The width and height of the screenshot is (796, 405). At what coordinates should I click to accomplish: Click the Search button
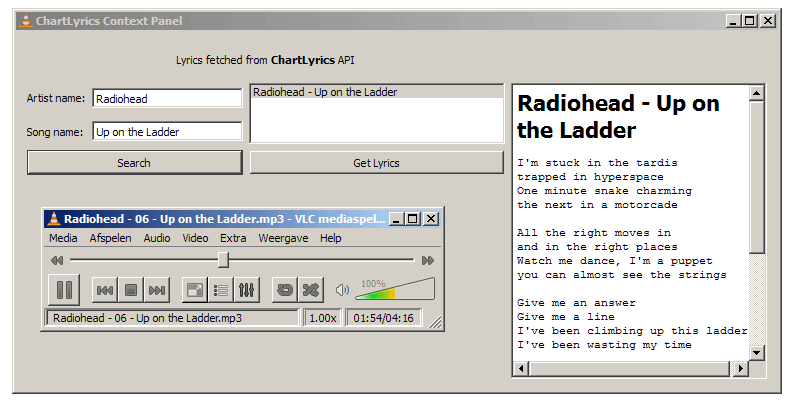coord(135,163)
